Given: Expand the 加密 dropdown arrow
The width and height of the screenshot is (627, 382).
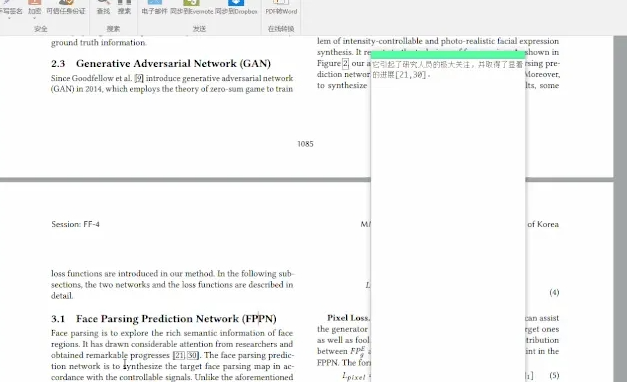Looking at the screenshot, I should tap(34, 18).
